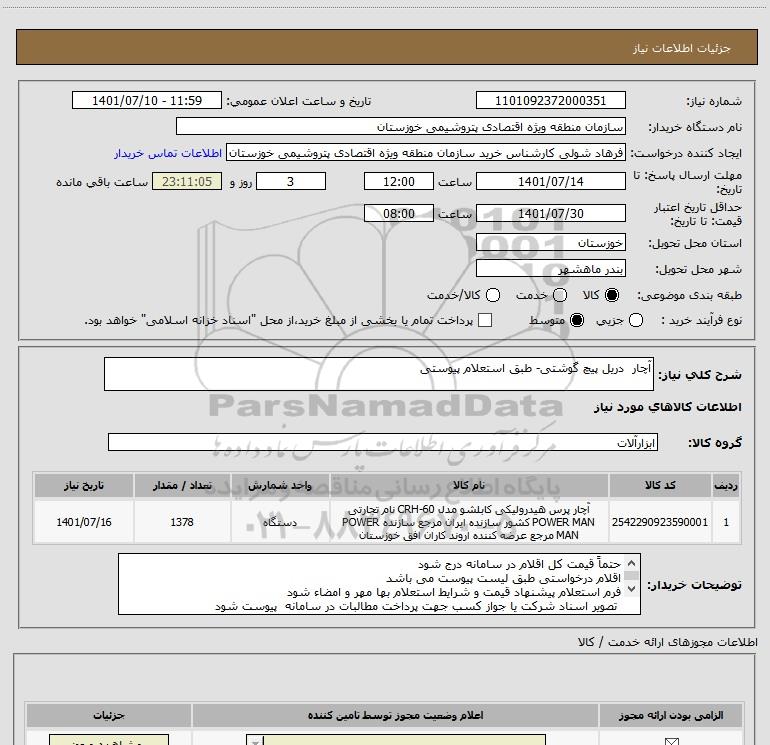Click the شهر محل تحویل field بندر ماهشهر

click(550, 269)
